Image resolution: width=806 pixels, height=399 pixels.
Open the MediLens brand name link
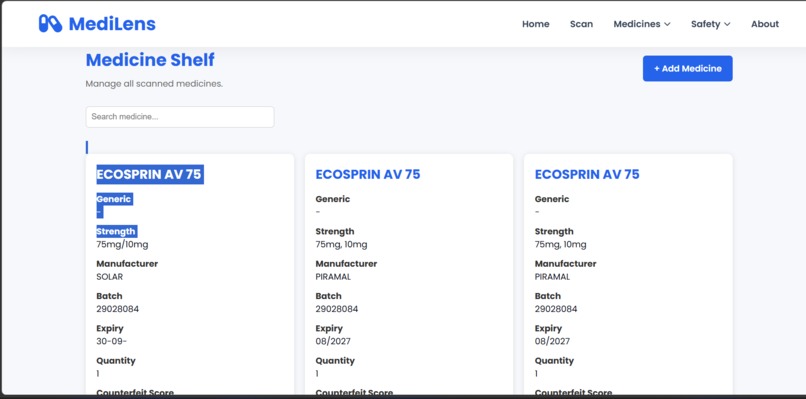point(112,24)
